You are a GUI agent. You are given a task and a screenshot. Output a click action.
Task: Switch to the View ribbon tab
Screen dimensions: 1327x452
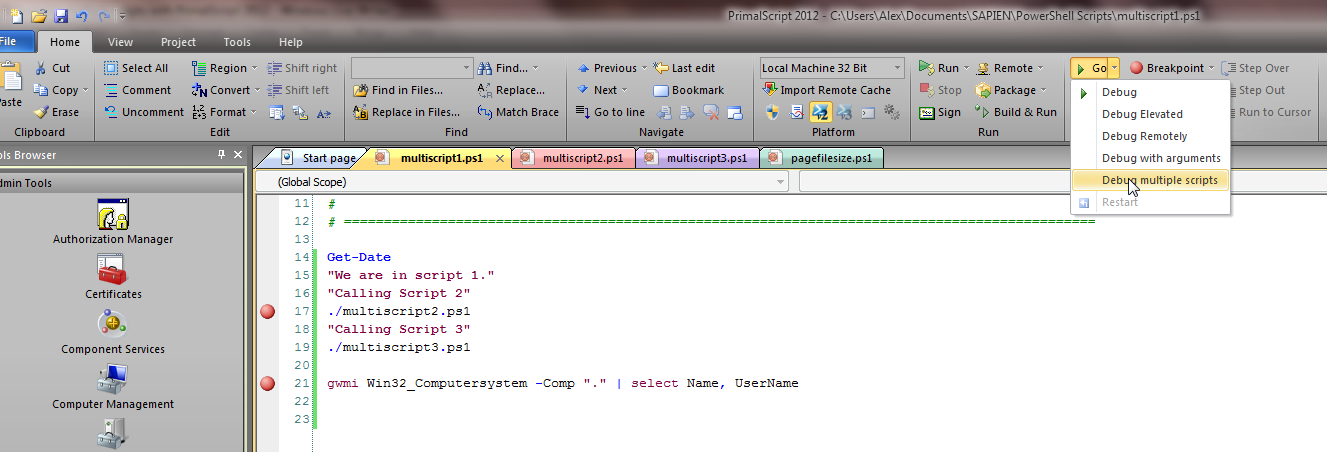point(120,42)
